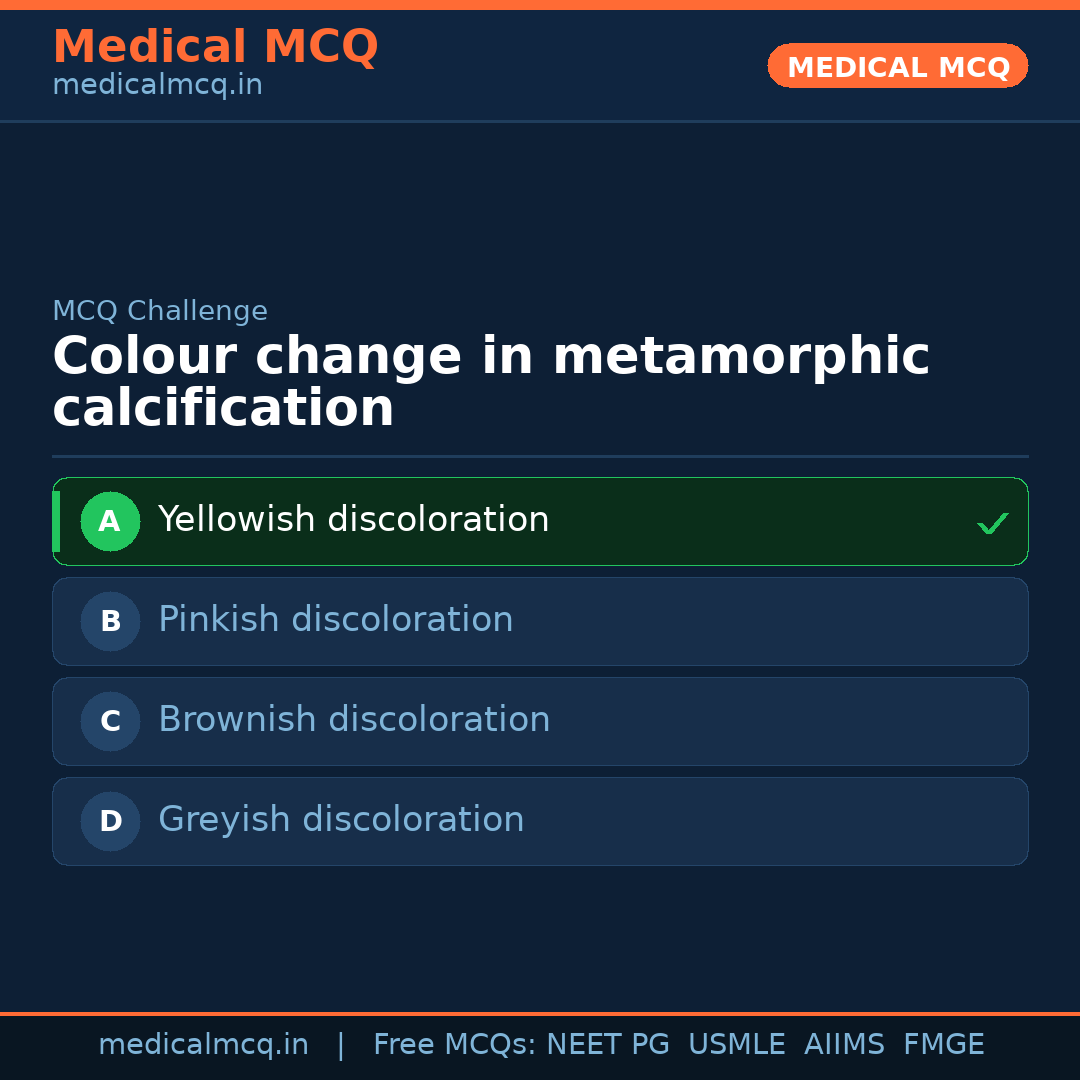This screenshot has height=1080, width=1080.
Task: Click the circular 'A' badge icon
Action: [x=110, y=521]
